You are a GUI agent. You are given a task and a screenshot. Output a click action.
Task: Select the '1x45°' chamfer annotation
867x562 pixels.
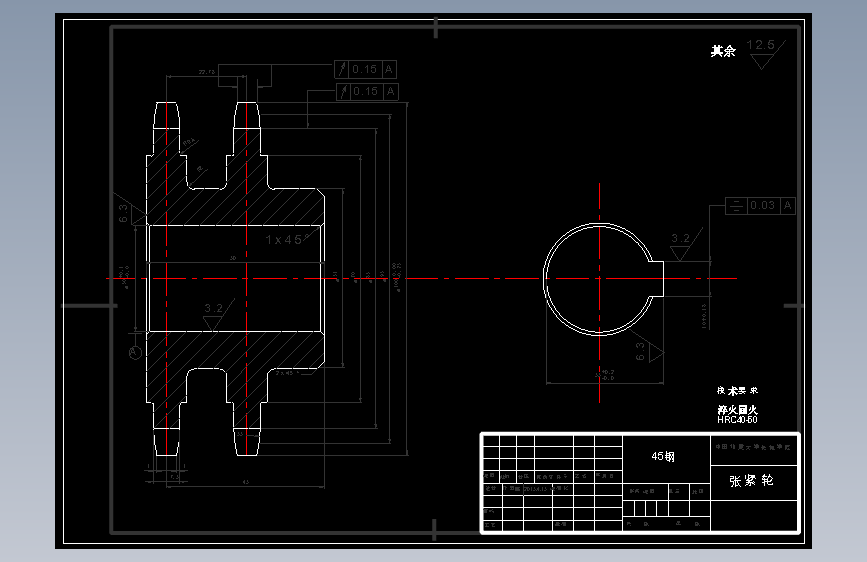coord(287,239)
